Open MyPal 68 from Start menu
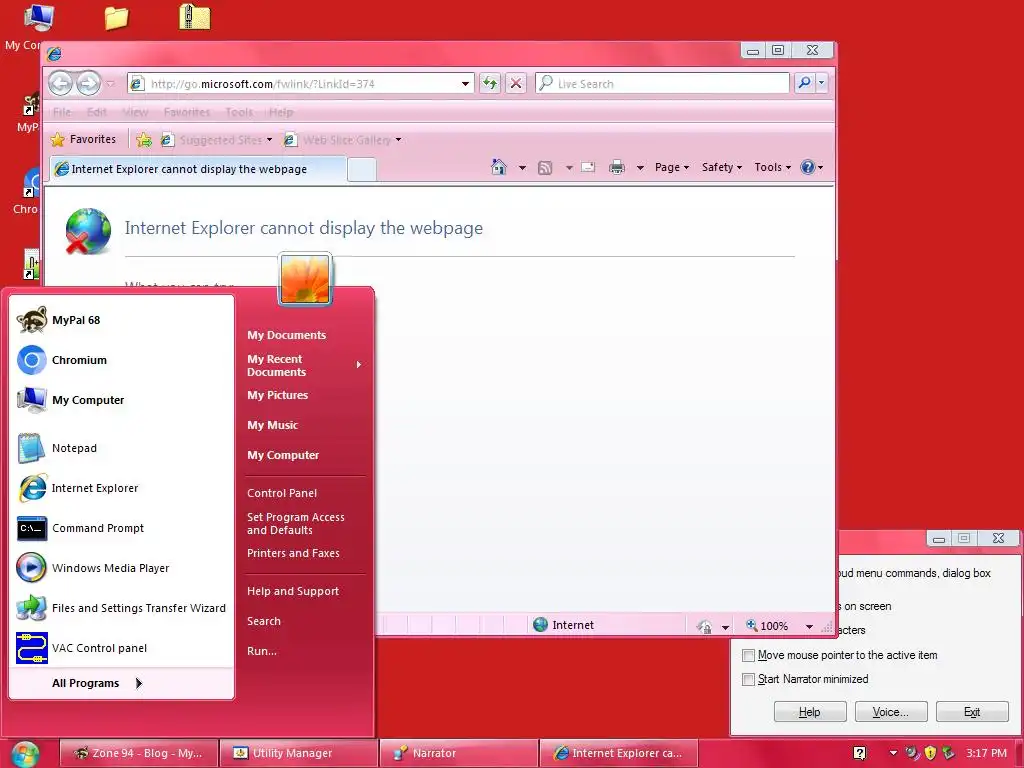The width and height of the screenshot is (1024, 768). [121, 320]
